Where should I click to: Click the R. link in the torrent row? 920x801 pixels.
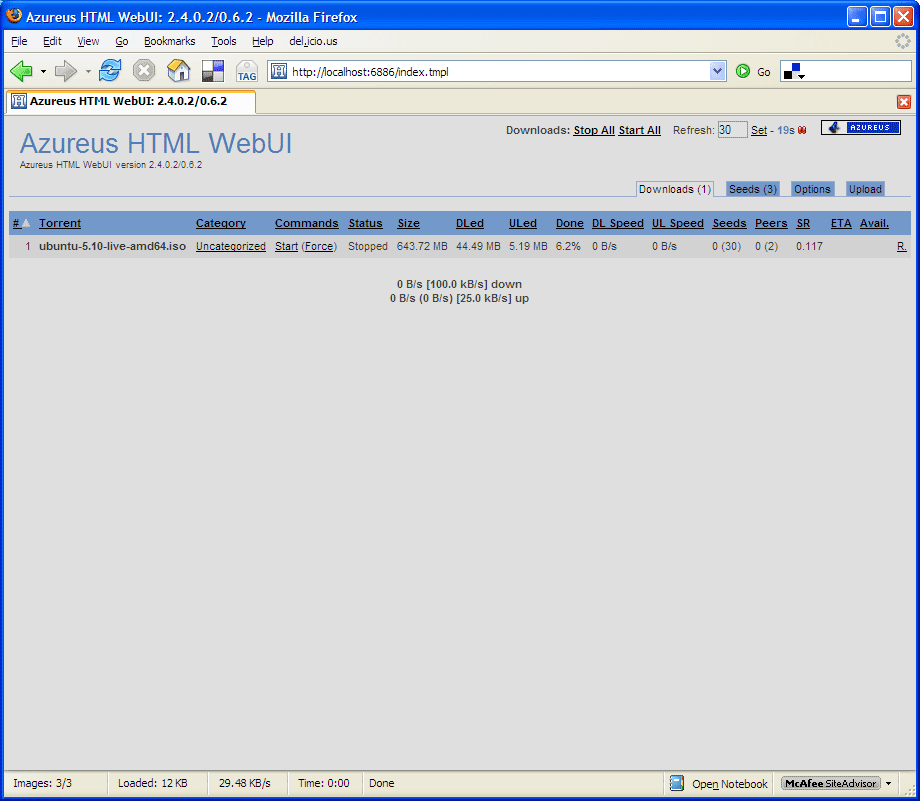901,246
